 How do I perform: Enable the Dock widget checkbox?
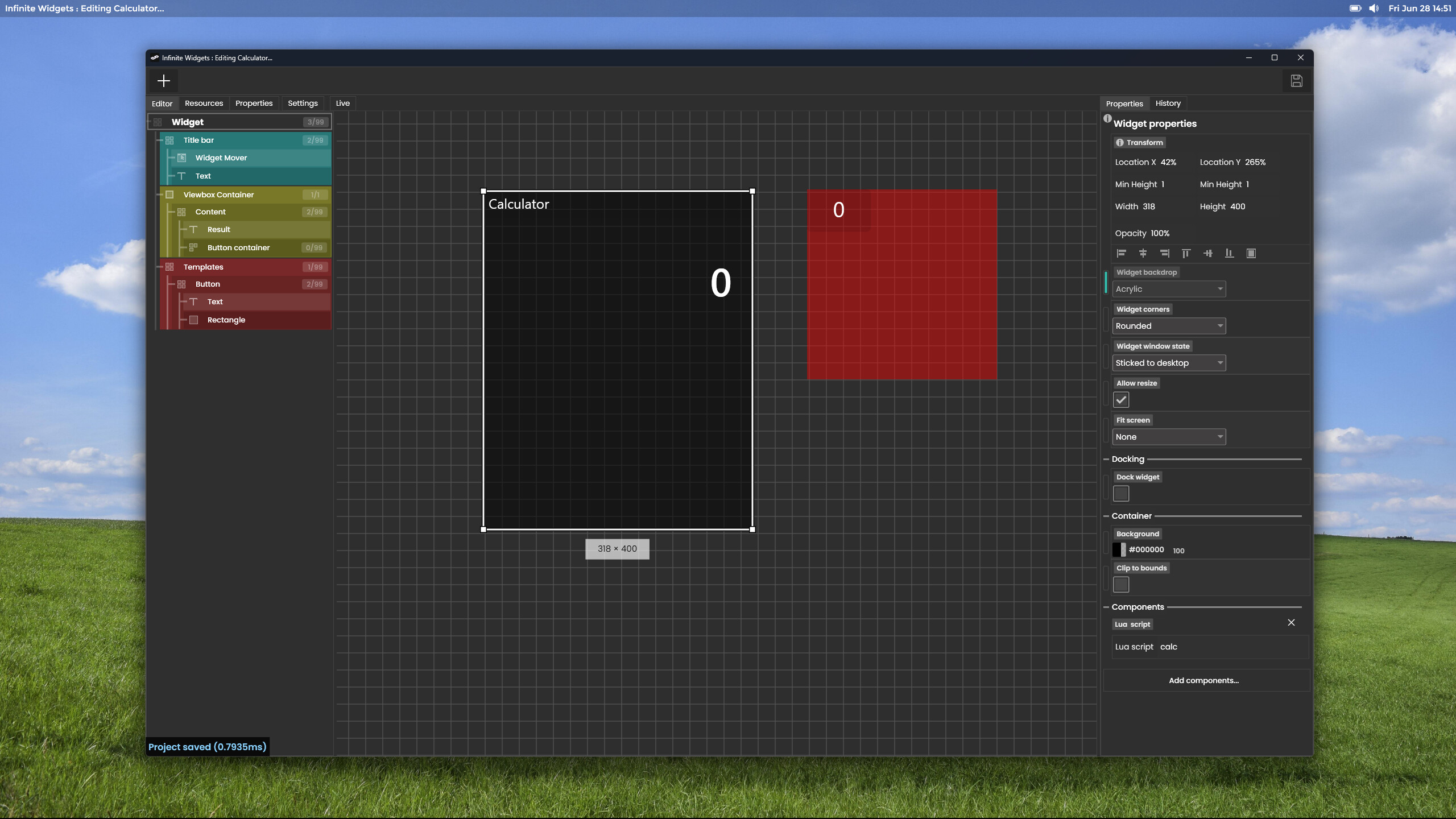pos(1120,493)
